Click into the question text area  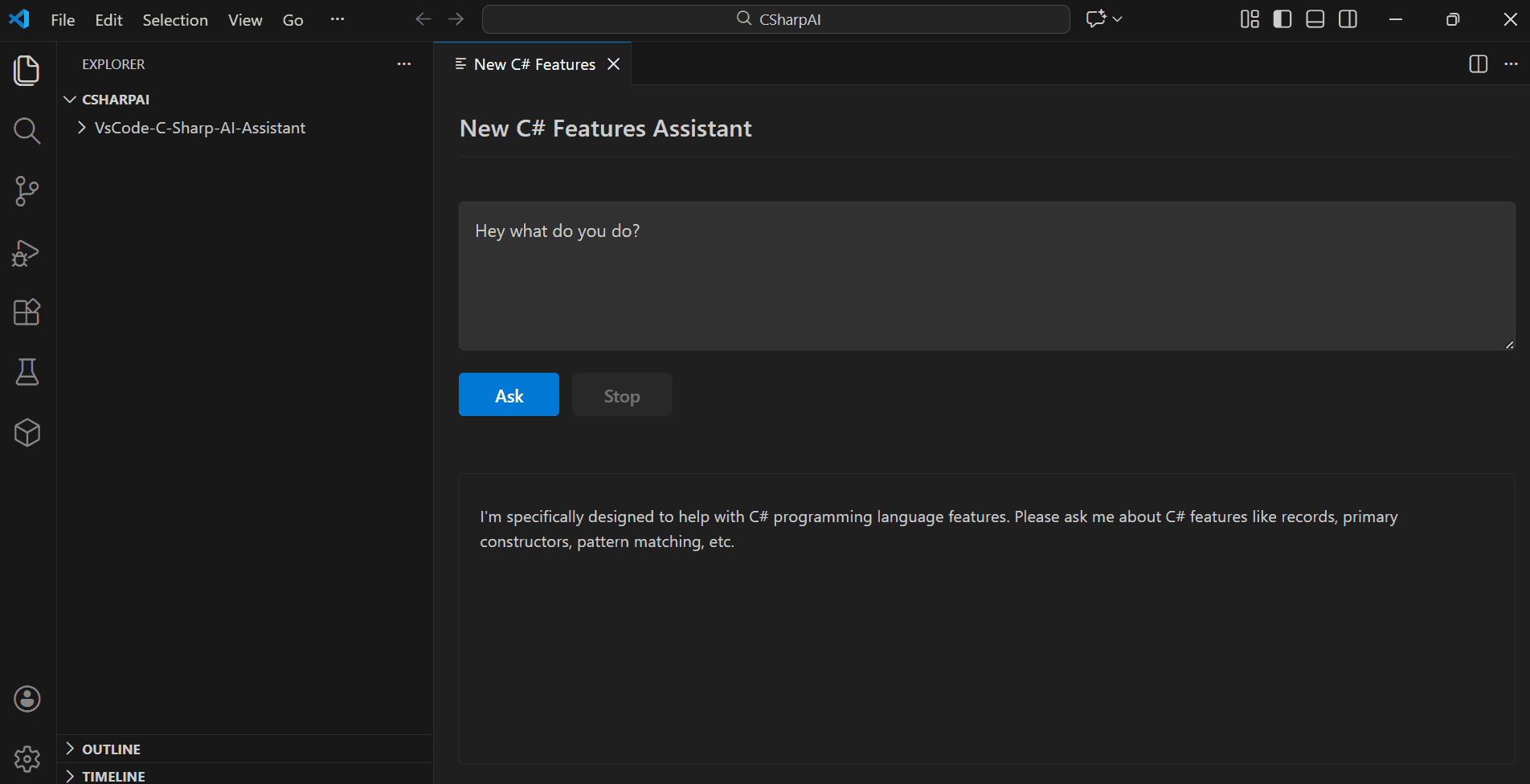coord(987,276)
